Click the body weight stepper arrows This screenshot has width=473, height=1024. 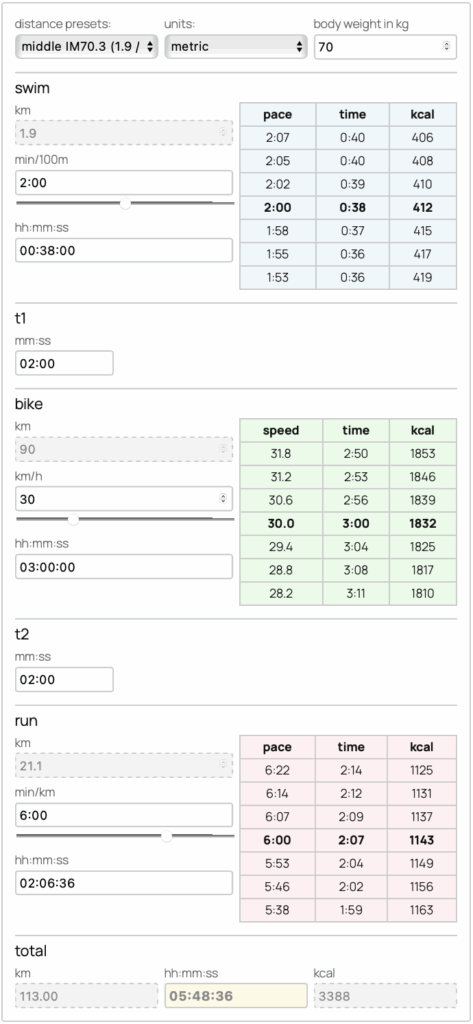[x=447, y=46]
